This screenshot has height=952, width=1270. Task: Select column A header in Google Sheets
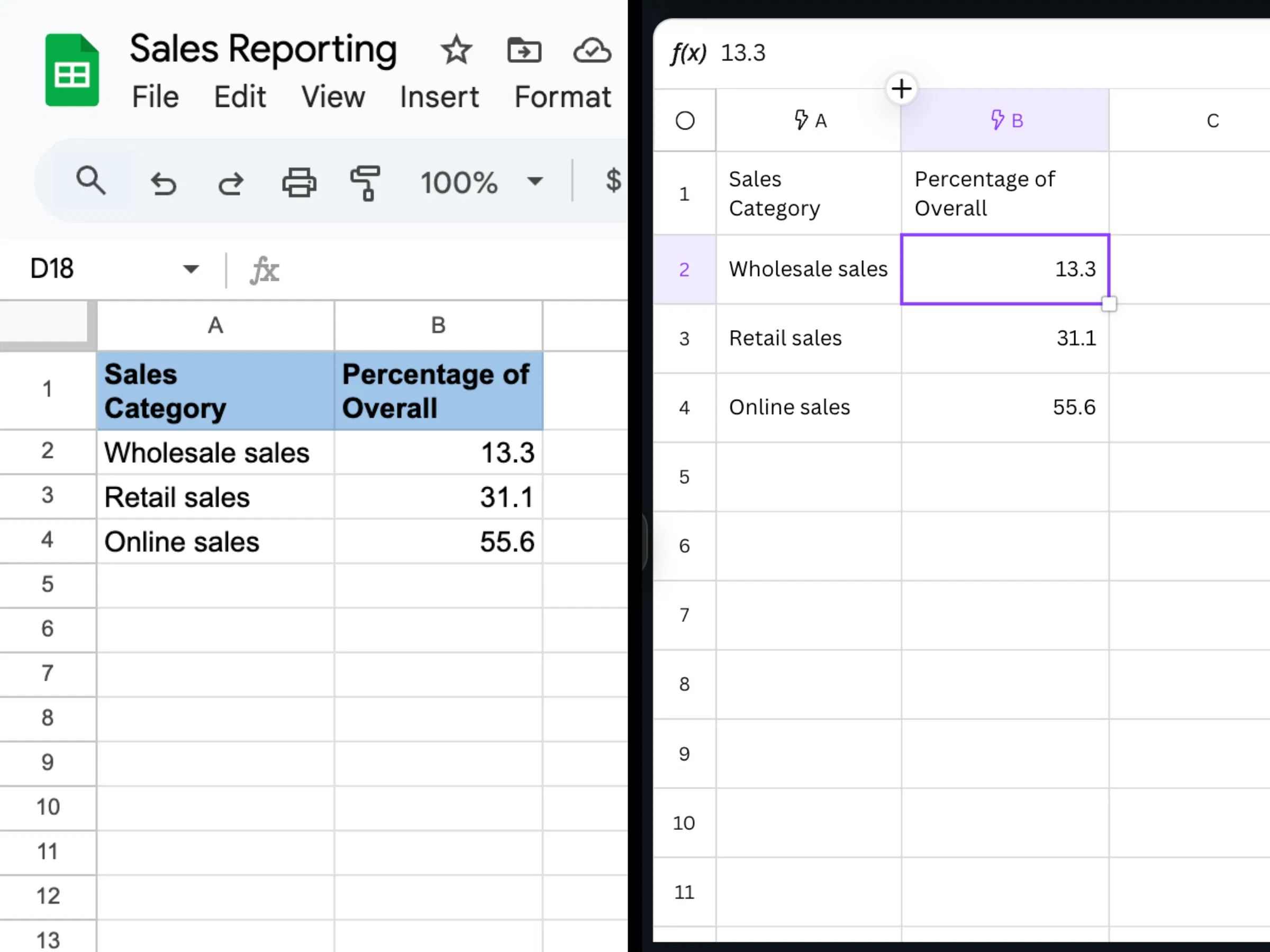(x=215, y=325)
